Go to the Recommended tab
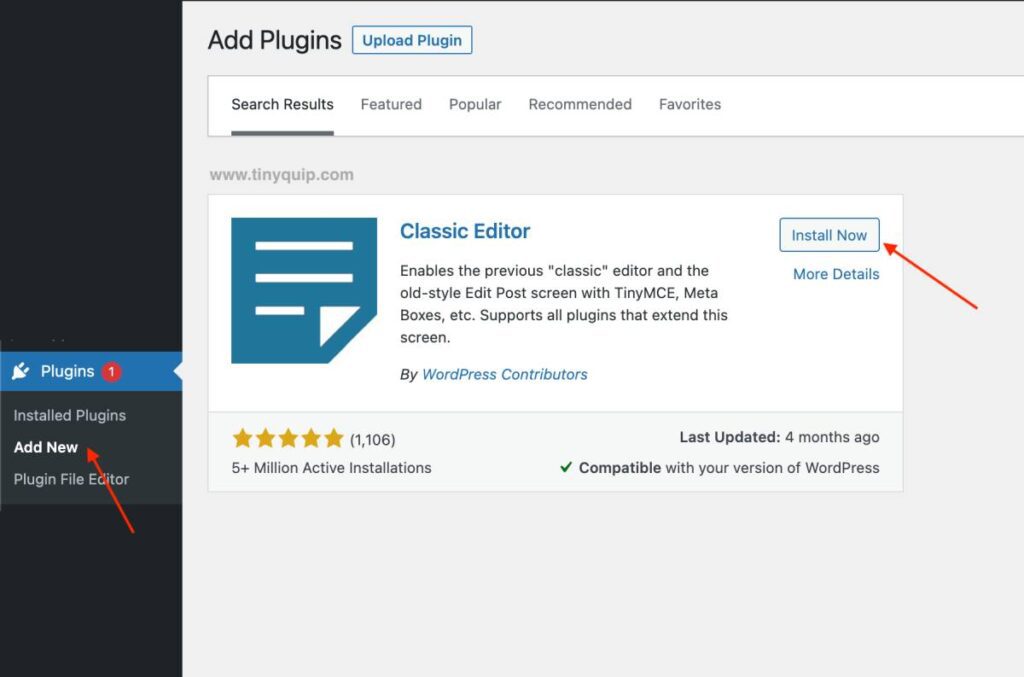1024x677 pixels. [x=580, y=104]
